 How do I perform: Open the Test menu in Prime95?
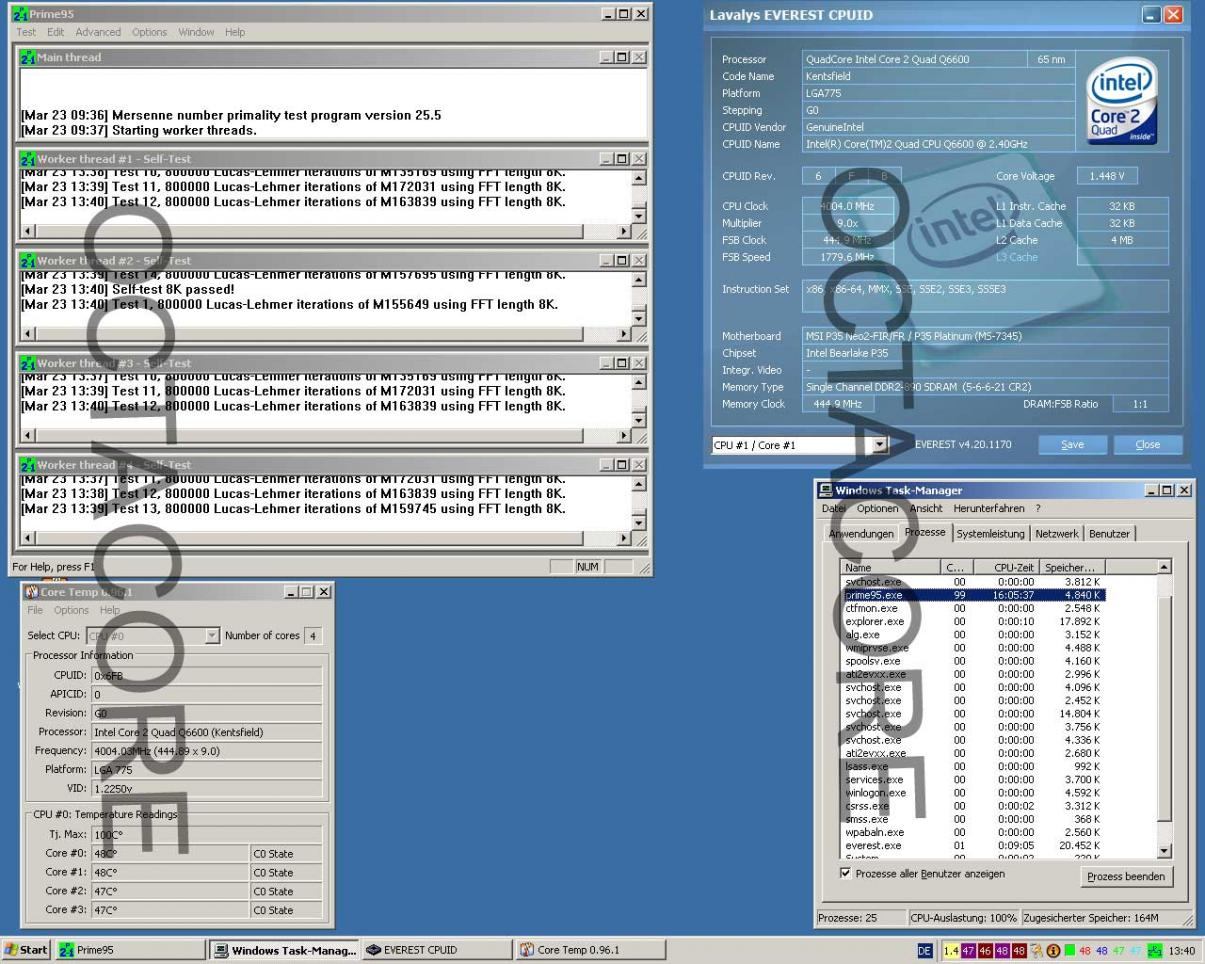pos(26,32)
